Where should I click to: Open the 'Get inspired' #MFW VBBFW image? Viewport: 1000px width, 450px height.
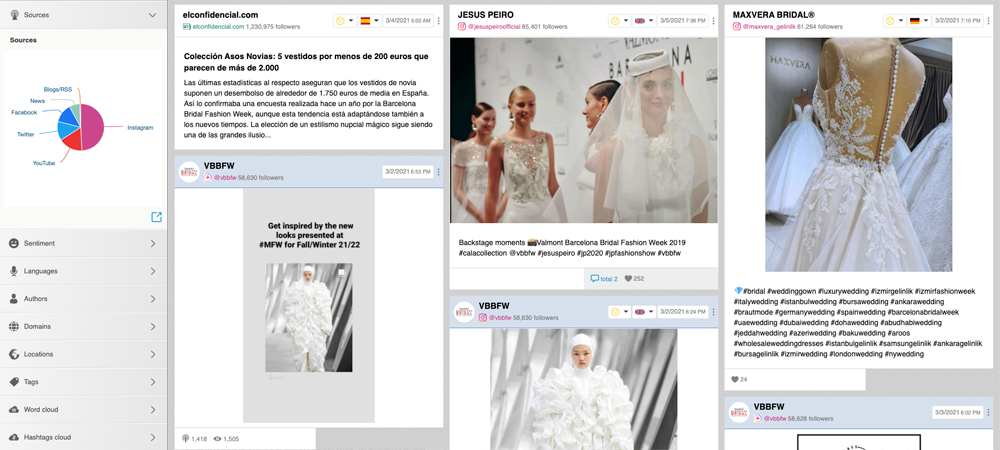(309, 305)
